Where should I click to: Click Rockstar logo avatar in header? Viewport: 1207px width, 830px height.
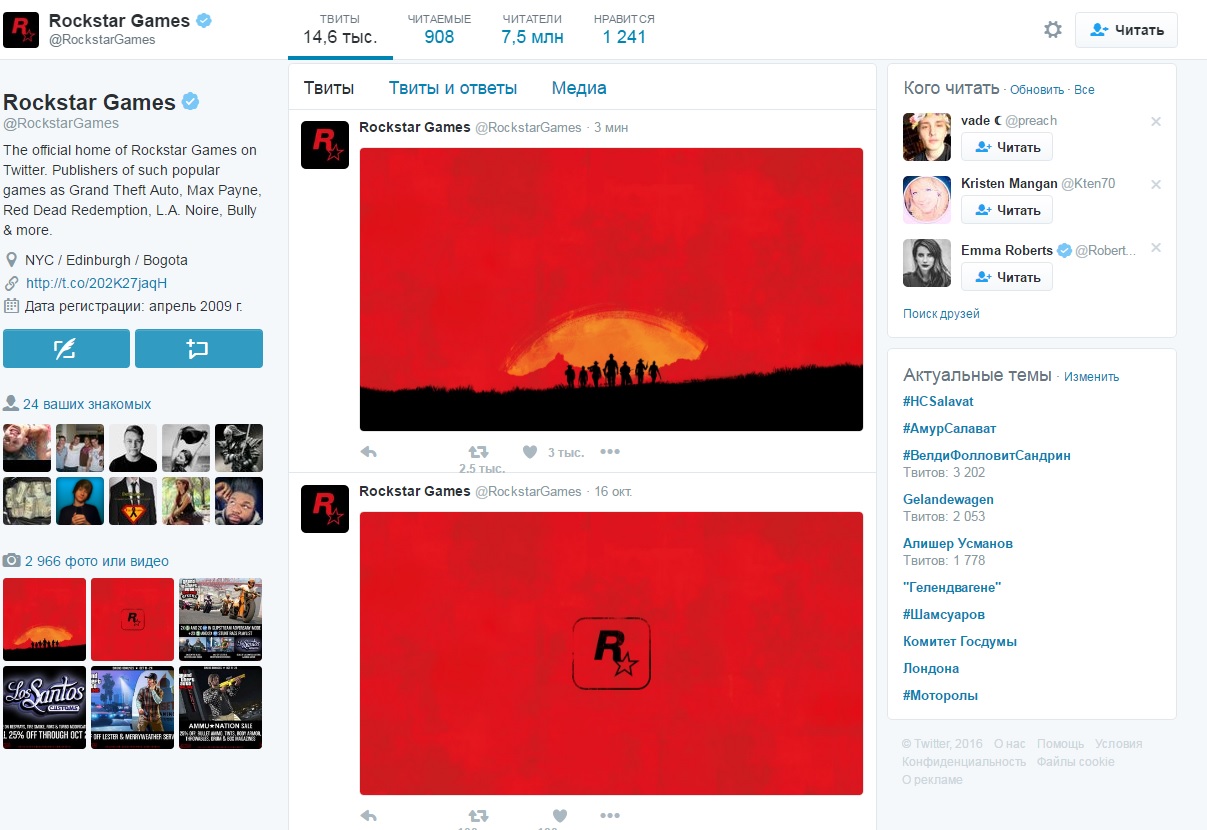click(x=21, y=30)
